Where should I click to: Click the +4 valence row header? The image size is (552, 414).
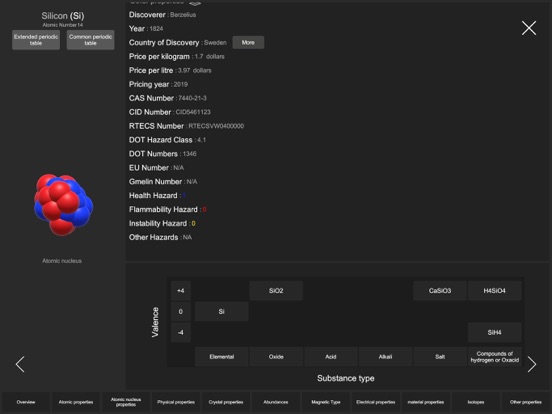coord(181,291)
